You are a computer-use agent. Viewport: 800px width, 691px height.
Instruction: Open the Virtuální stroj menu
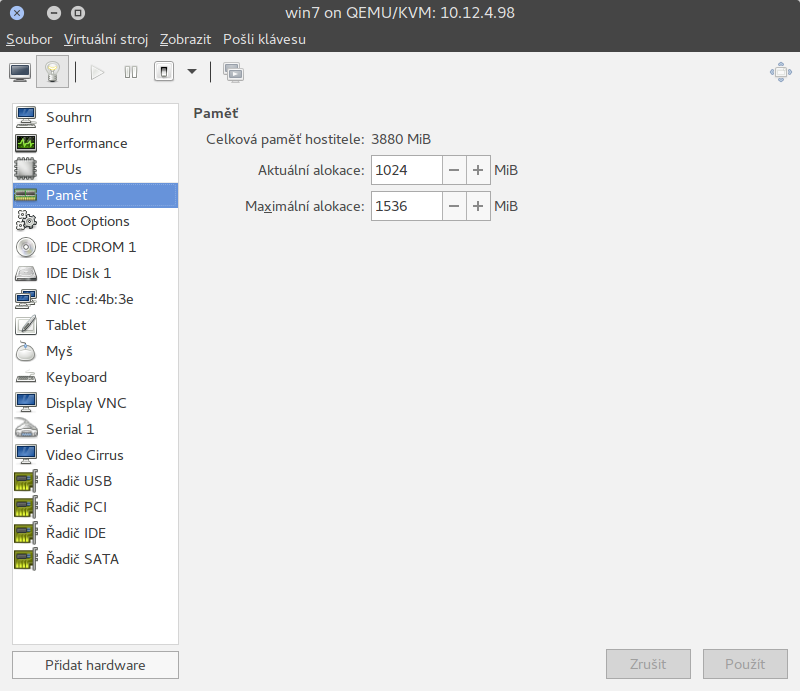click(106, 39)
